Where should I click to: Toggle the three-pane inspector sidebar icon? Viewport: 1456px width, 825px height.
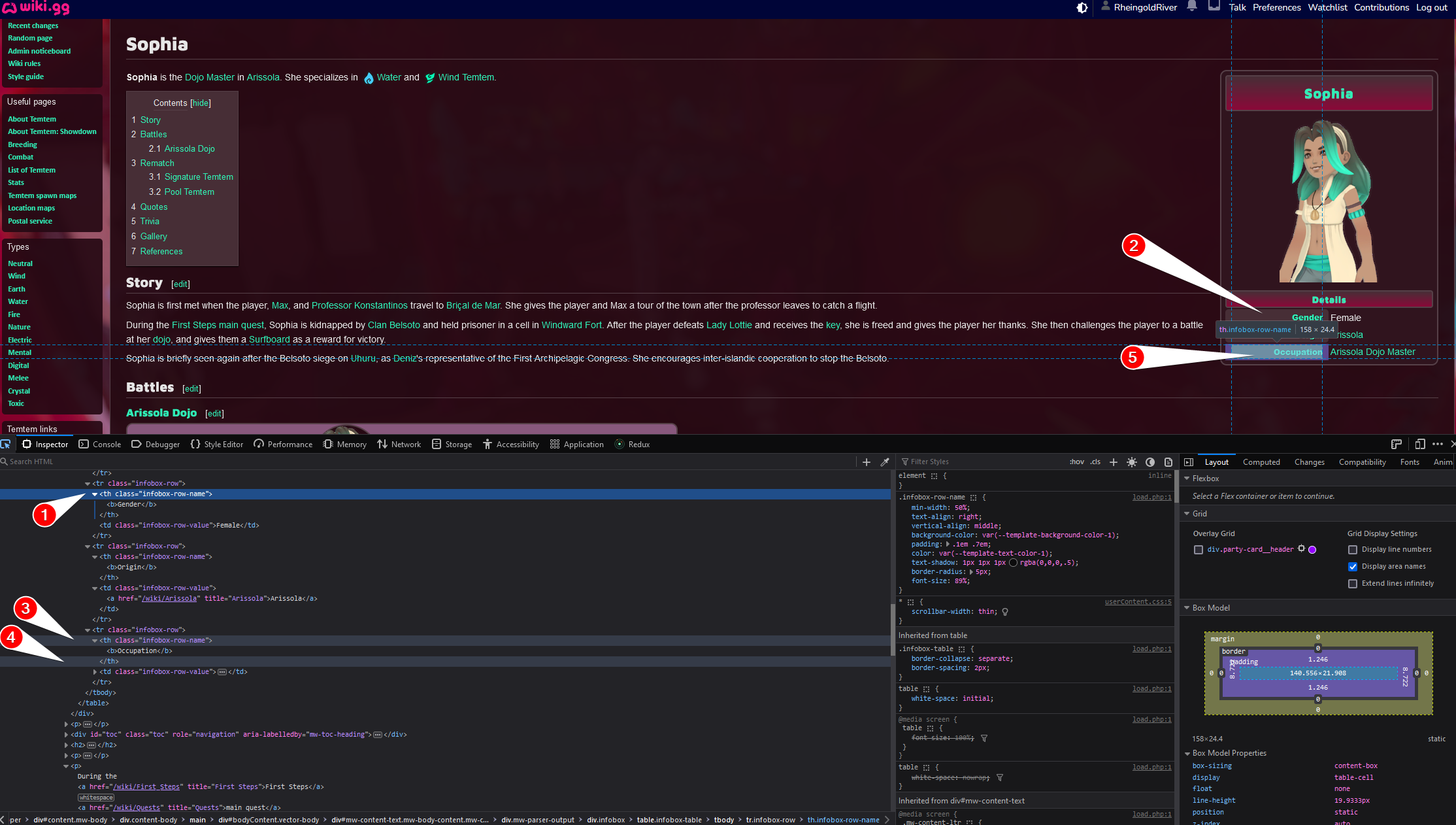pyautogui.click(x=1189, y=462)
